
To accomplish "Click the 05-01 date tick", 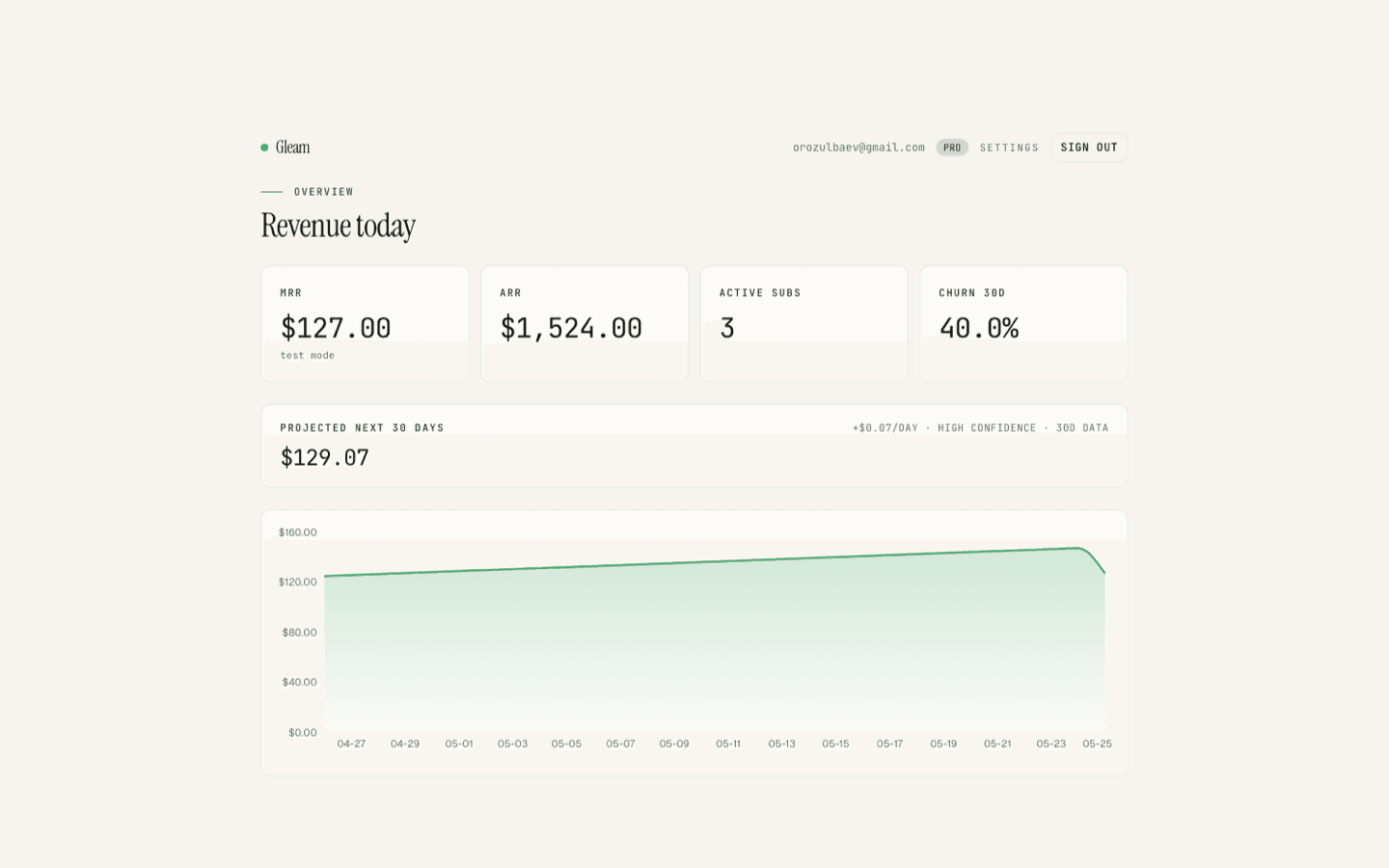I will (459, 744).
